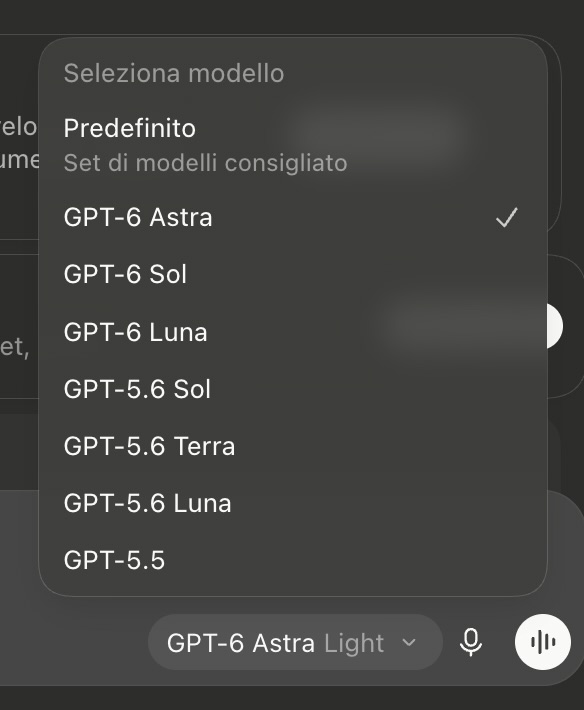
Task: Click the checkmark beside GPT-6 Astra
Action: [x=507, y=217]
